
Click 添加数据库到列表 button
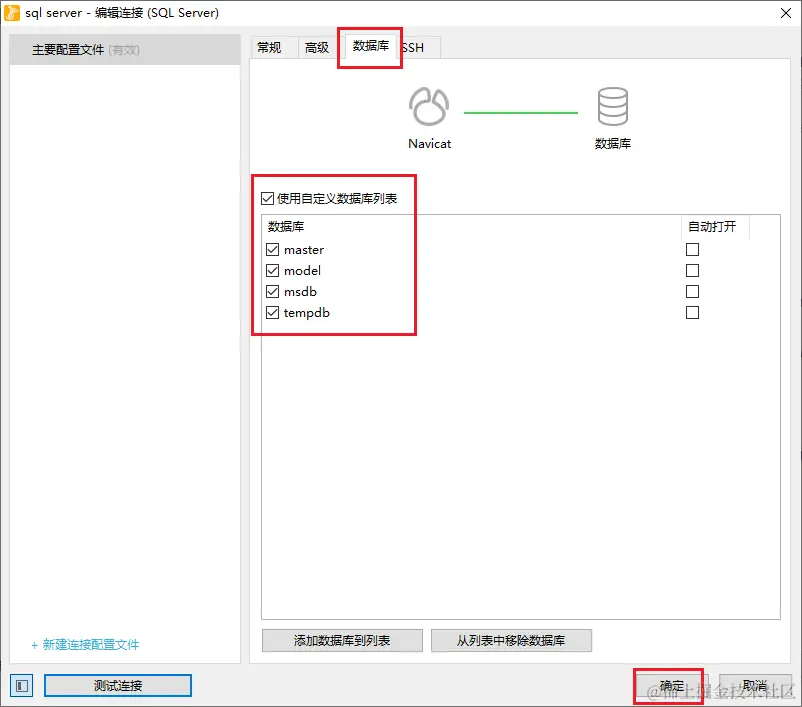click(342, 640)
